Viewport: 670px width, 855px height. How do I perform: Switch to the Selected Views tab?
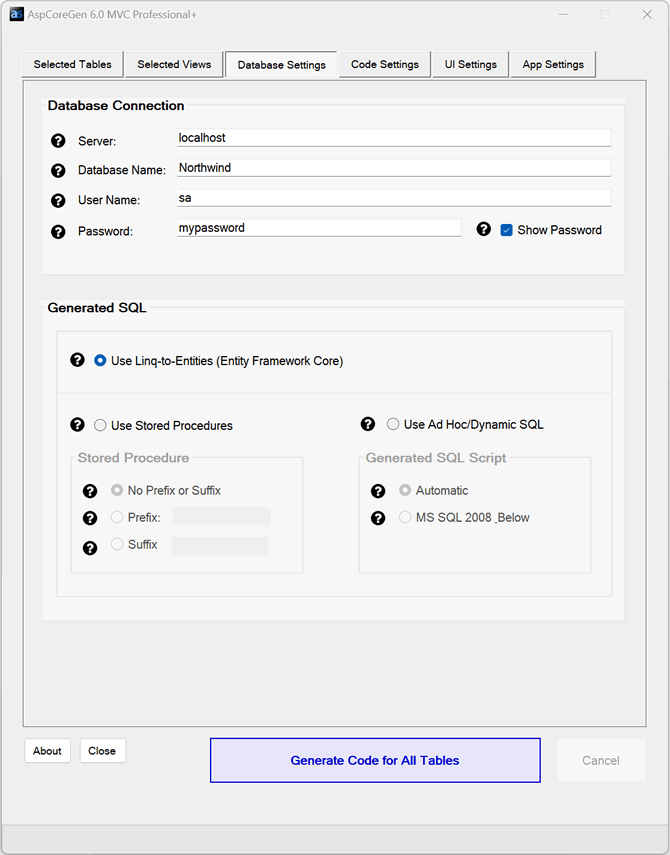174,64
